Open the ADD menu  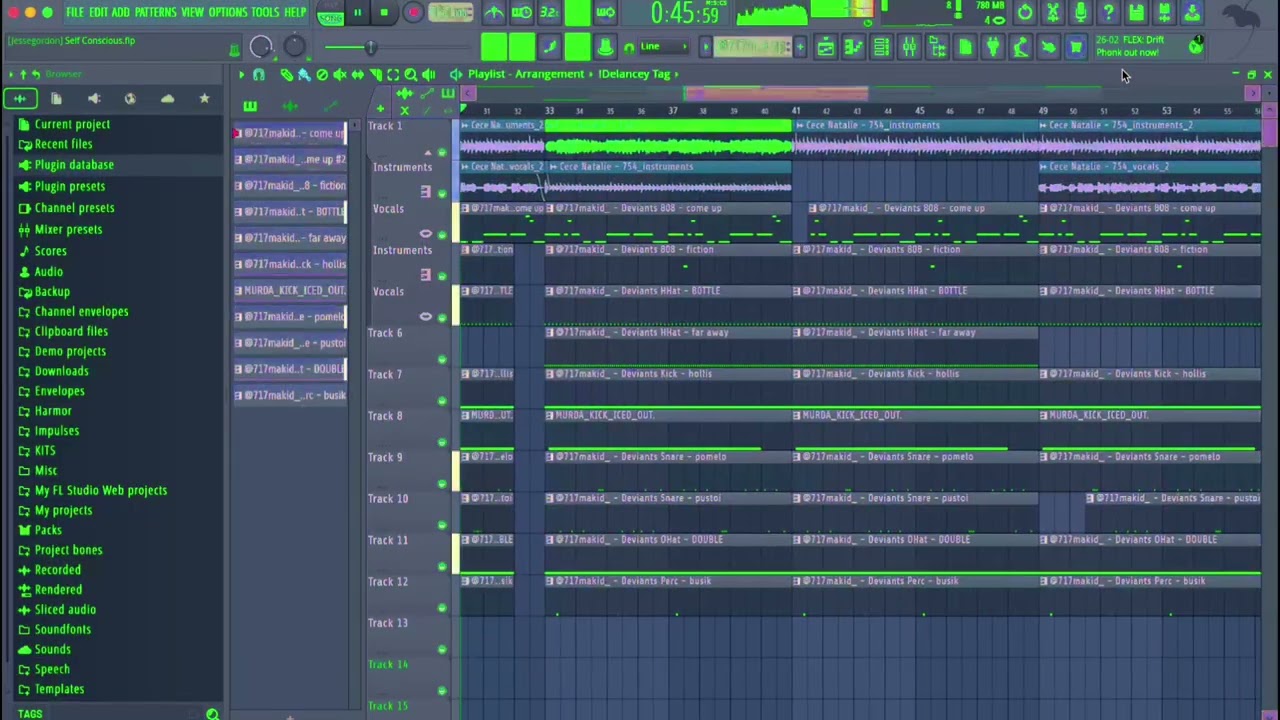[x=121, y=12]
